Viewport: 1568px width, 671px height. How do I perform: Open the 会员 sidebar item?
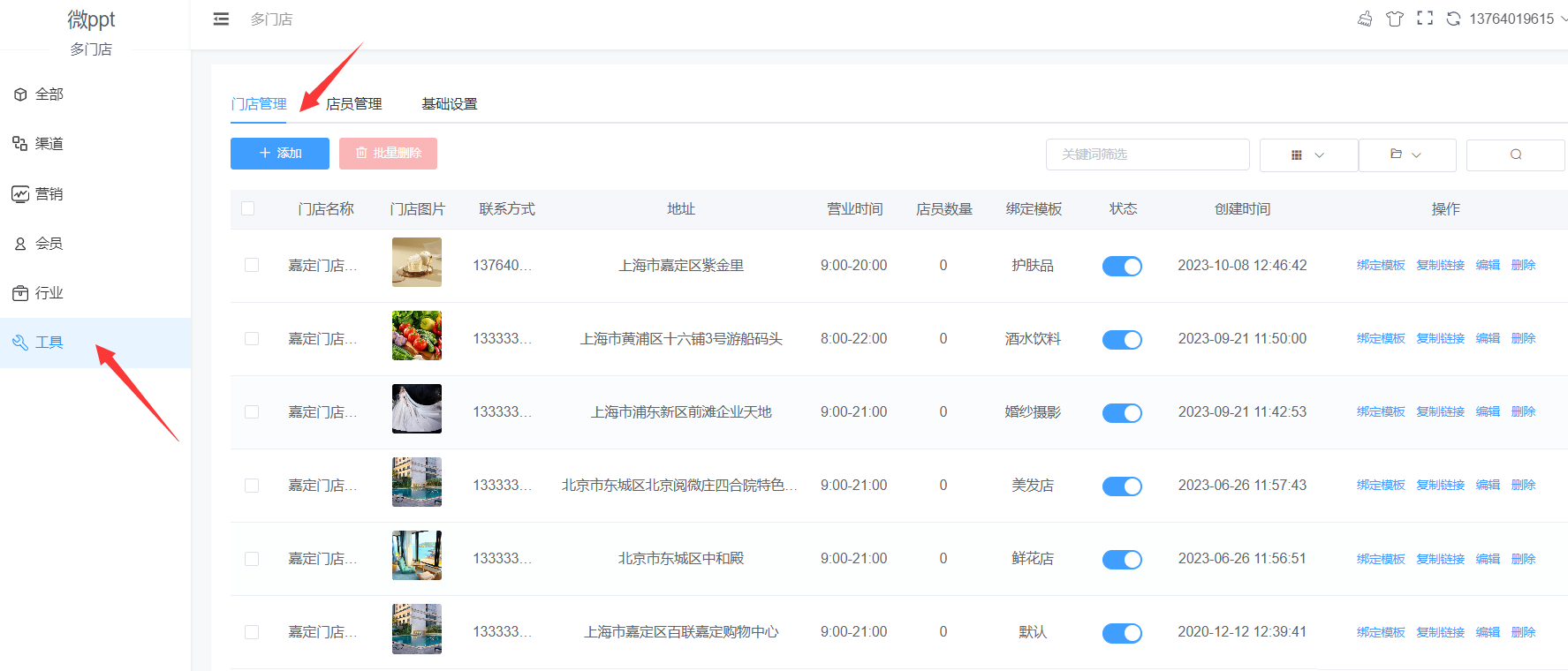[x=95, y=244]
